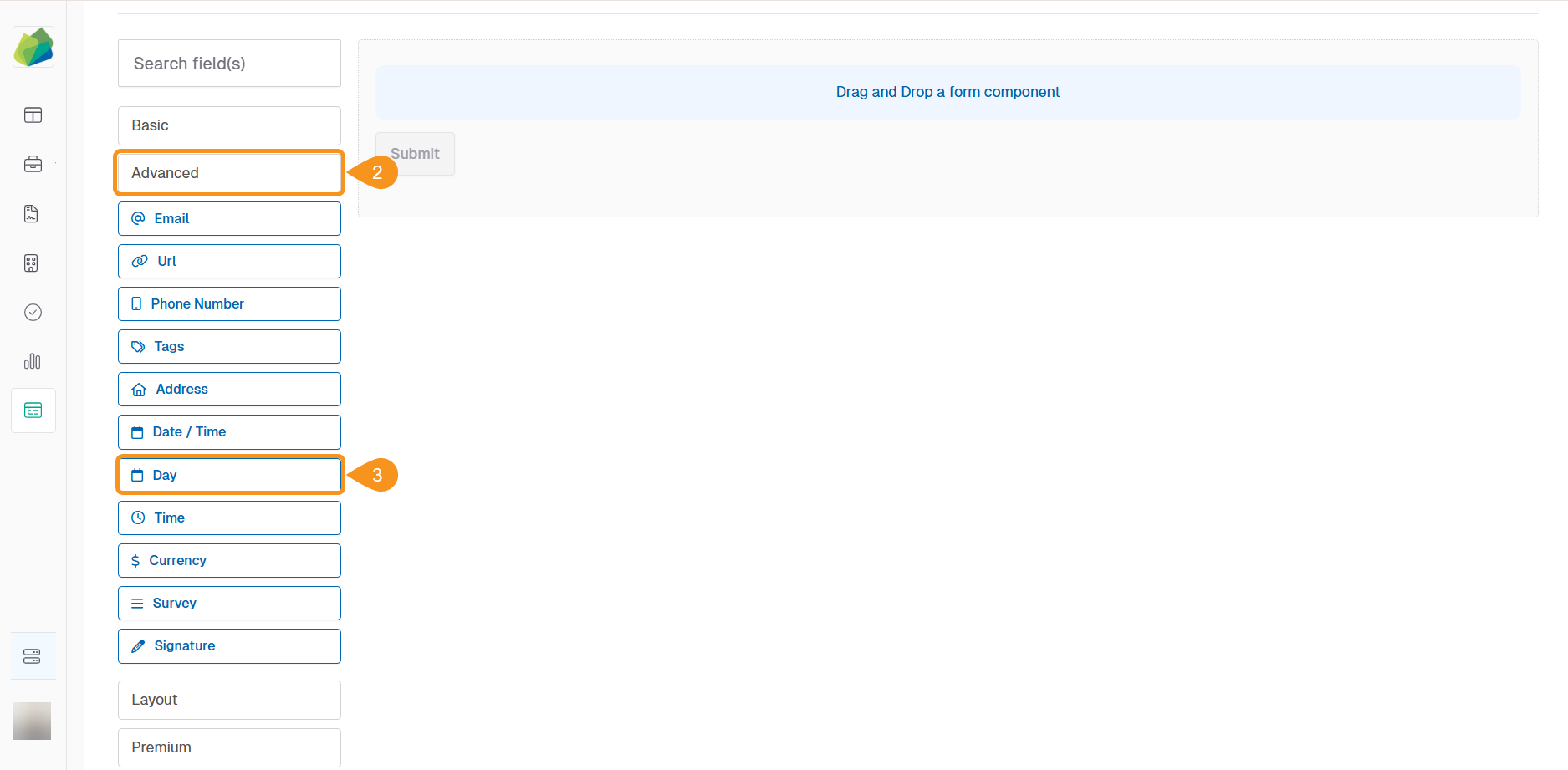Choose the Signature form component
This screenshot has width=1568, height=770.
228,645
